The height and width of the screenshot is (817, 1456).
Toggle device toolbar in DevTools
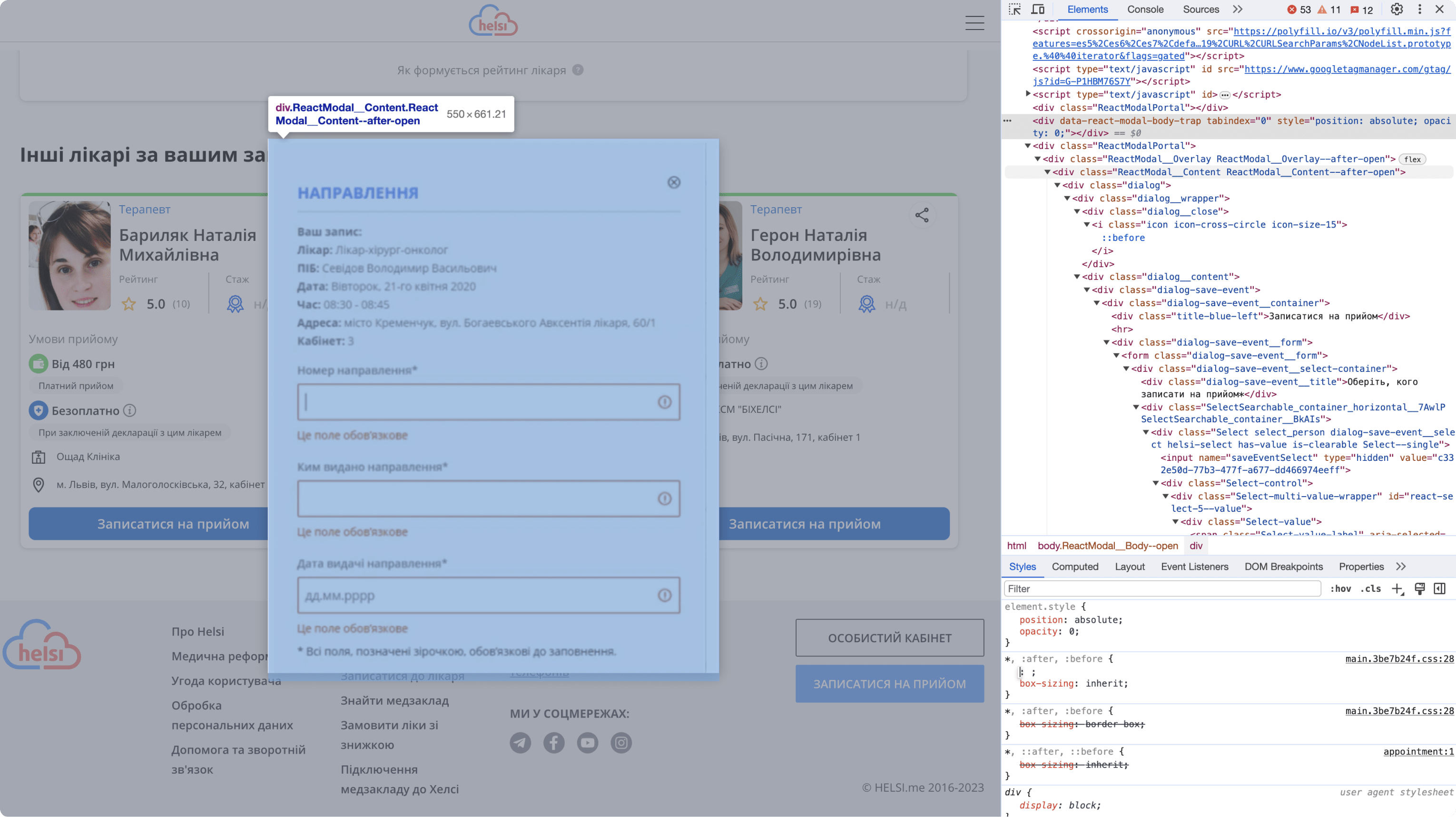point(1038,9)
